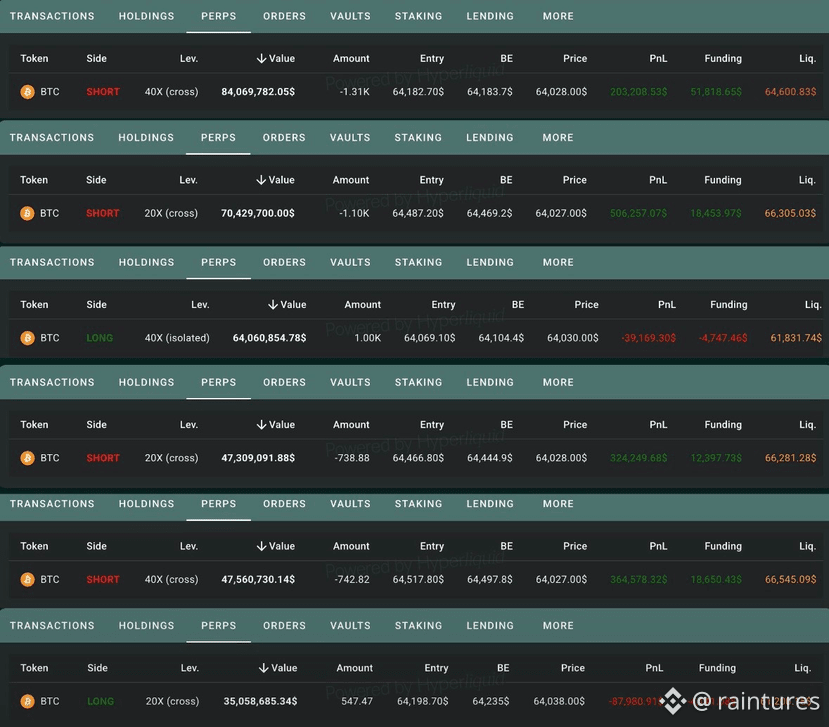The width and height of the screenshot is (829, 727).
Task: Click amount -1.31K
Action: point(354,92)
